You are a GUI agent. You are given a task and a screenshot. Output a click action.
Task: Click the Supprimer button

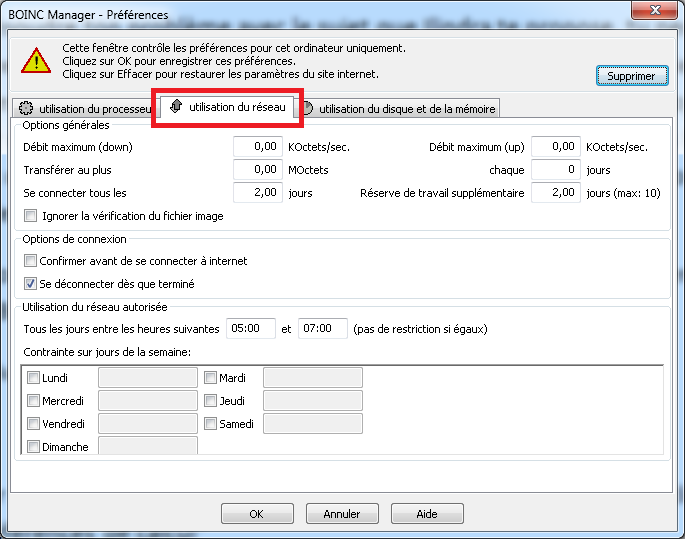click(632, 76)
